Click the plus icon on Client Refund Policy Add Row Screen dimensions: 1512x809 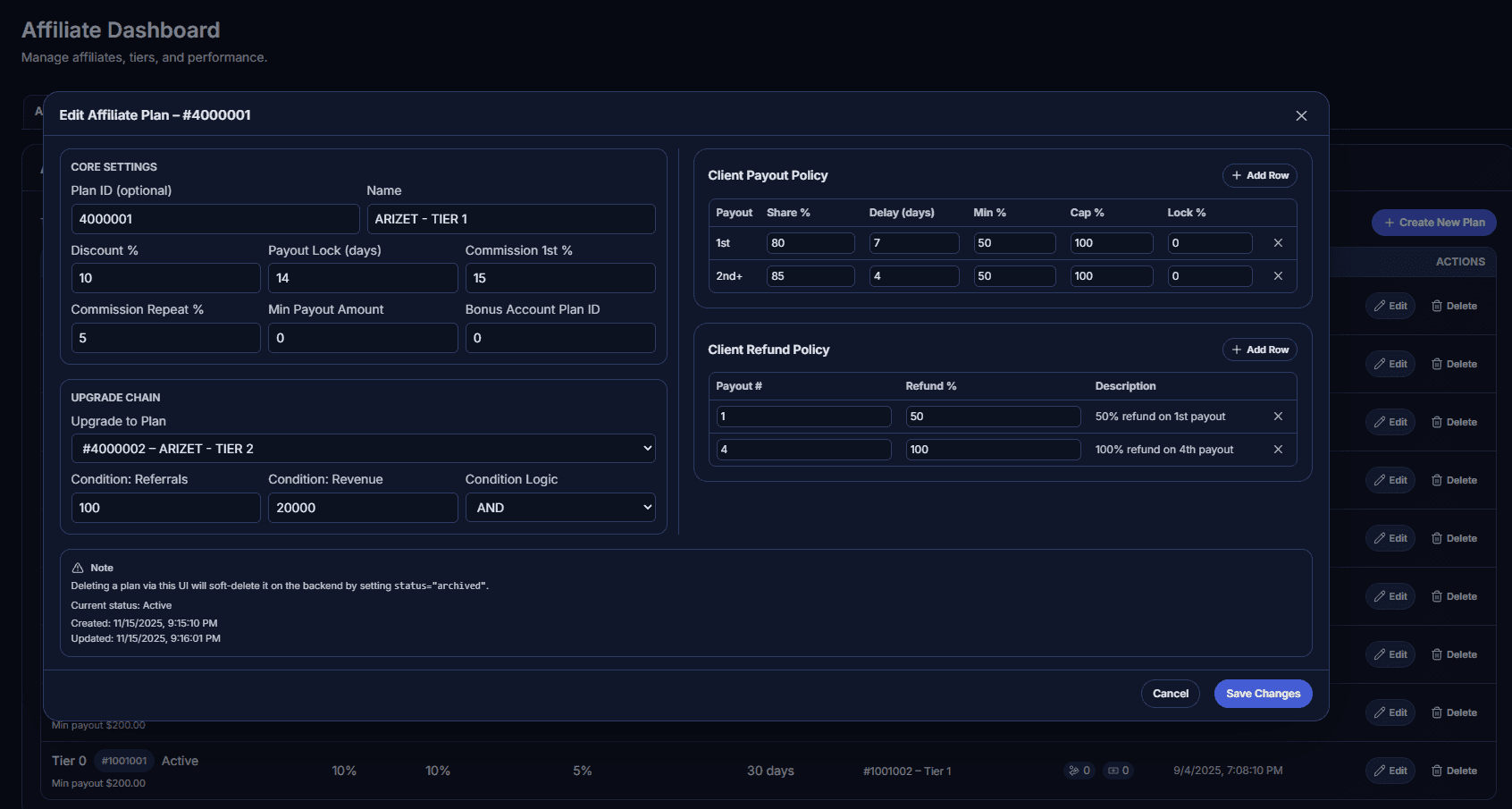[1236, 349]
